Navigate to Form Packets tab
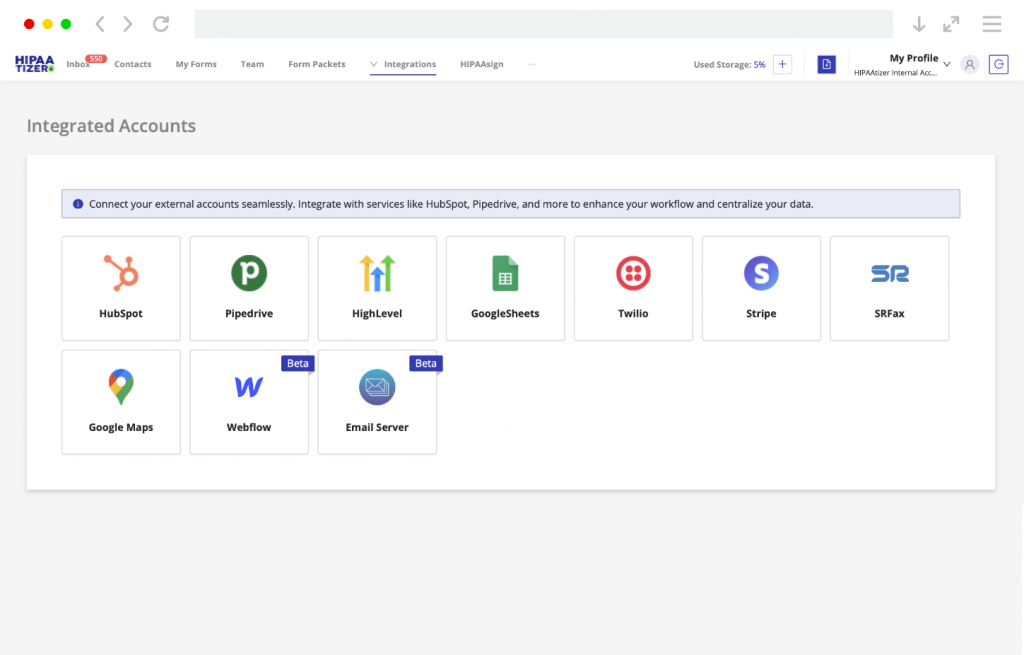The width and height of the screenshot is (1024, 655). click(317, 64)
